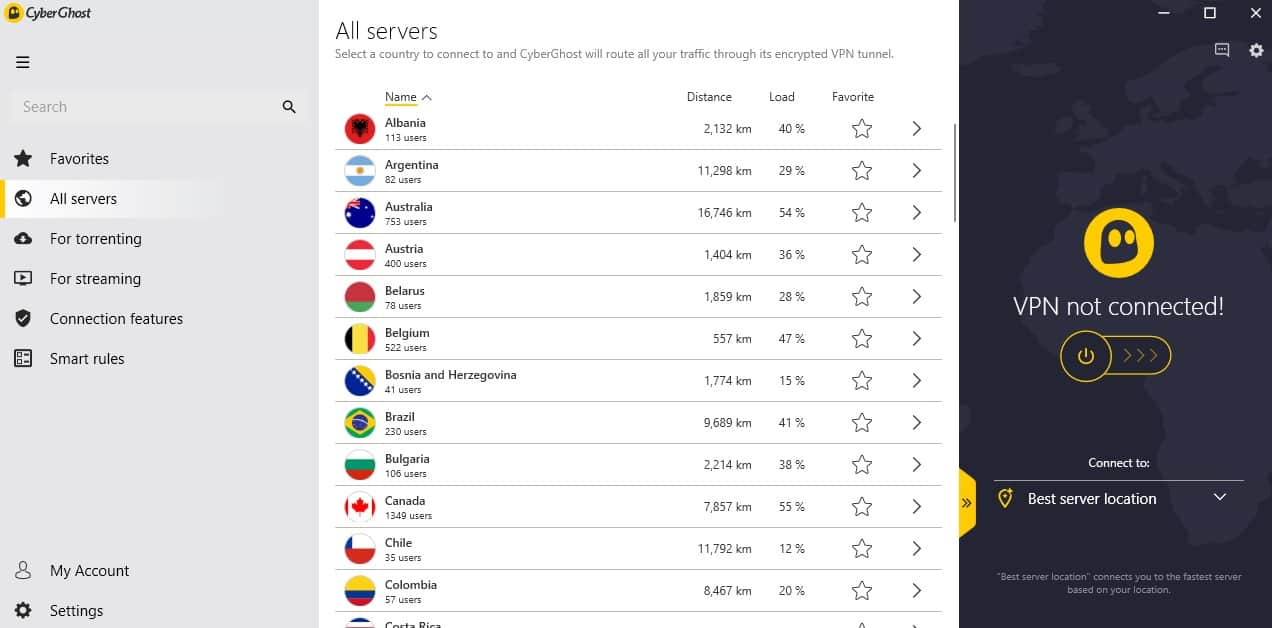Mark Albania as a favorite
Image resolution: width=1272 pixels, height=628 pixels.
(862, 129)
